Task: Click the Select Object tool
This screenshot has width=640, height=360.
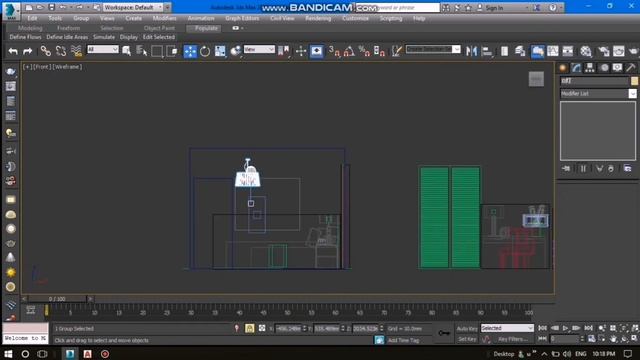Action: tap(127, 51)
